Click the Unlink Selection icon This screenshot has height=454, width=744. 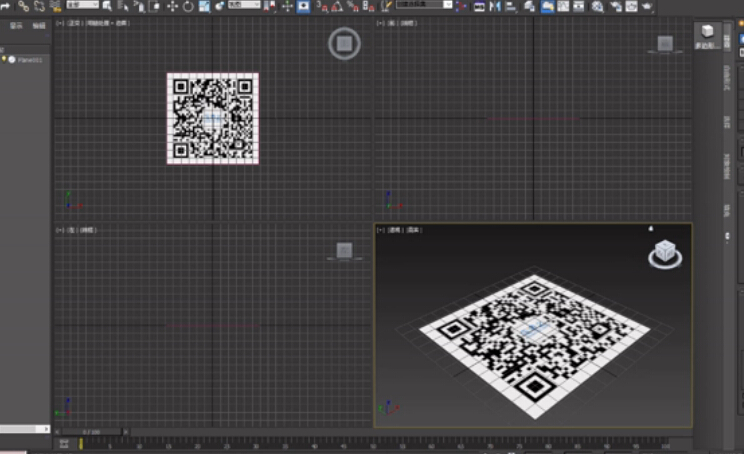[x=39, y=6]
